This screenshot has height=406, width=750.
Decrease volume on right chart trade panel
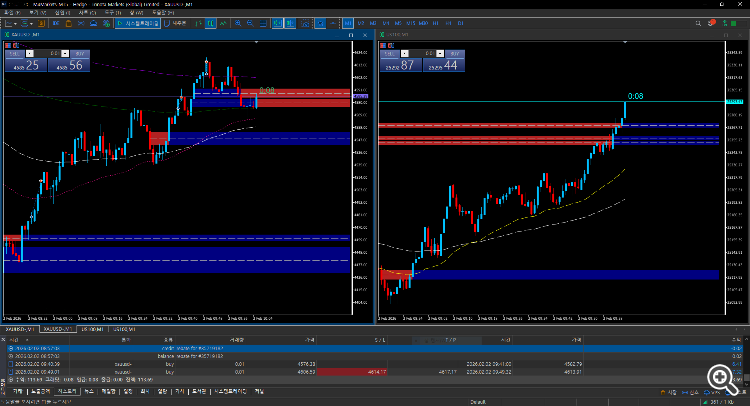(405, 54)
